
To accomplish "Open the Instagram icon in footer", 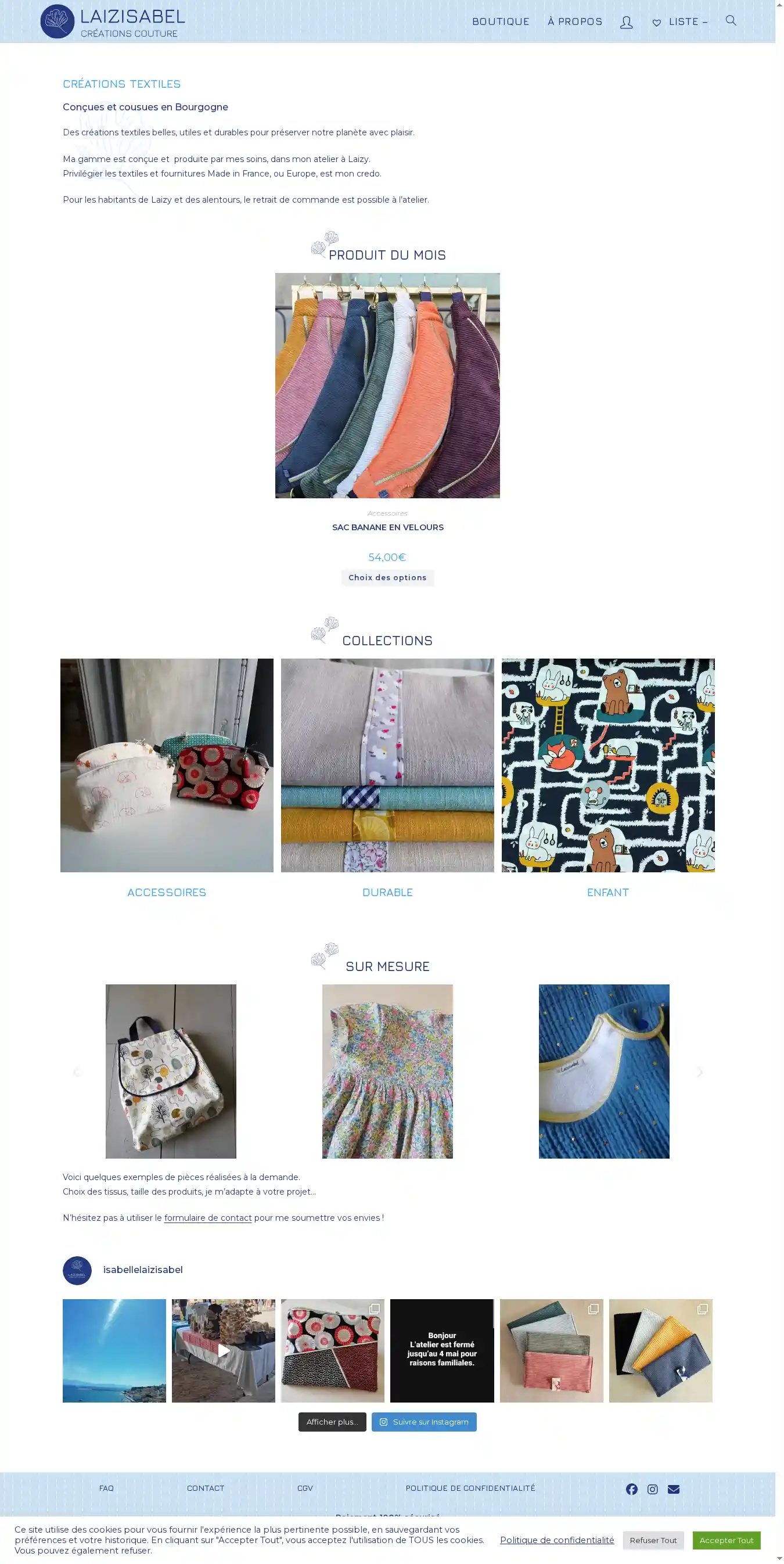I will point(652,1489).
